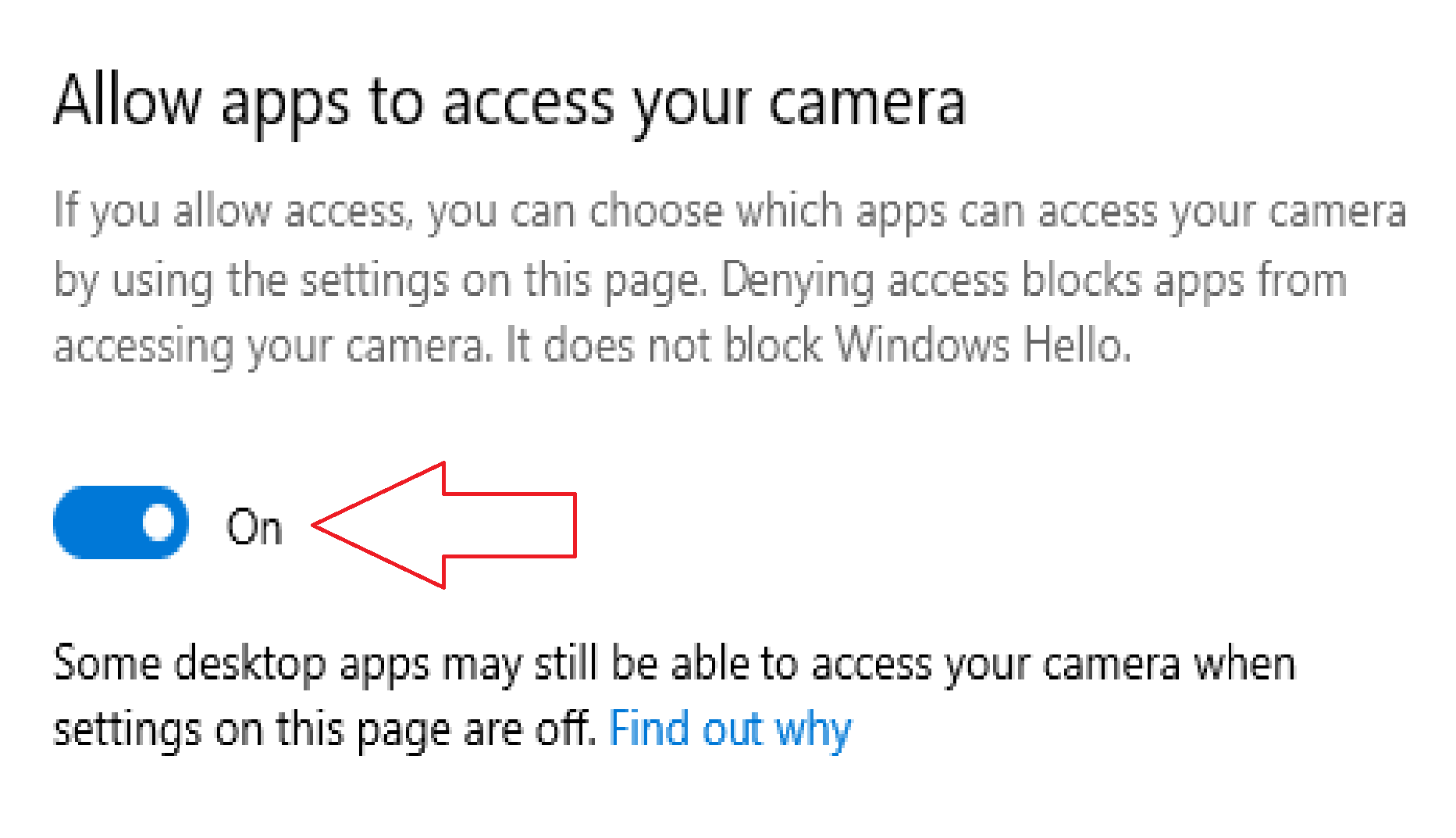This screenshot has width=1456, height=838.
Task: Click the white knob of the toggle switch
Action: tap(159, 522)
